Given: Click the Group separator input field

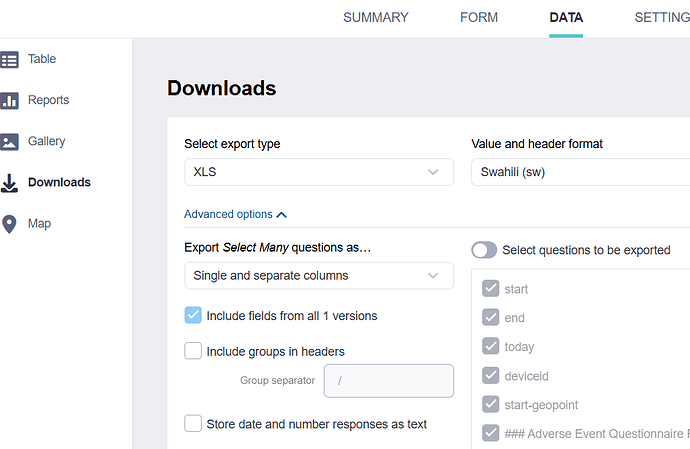Looking at the screenshot, I should click(x=389, y=381).
